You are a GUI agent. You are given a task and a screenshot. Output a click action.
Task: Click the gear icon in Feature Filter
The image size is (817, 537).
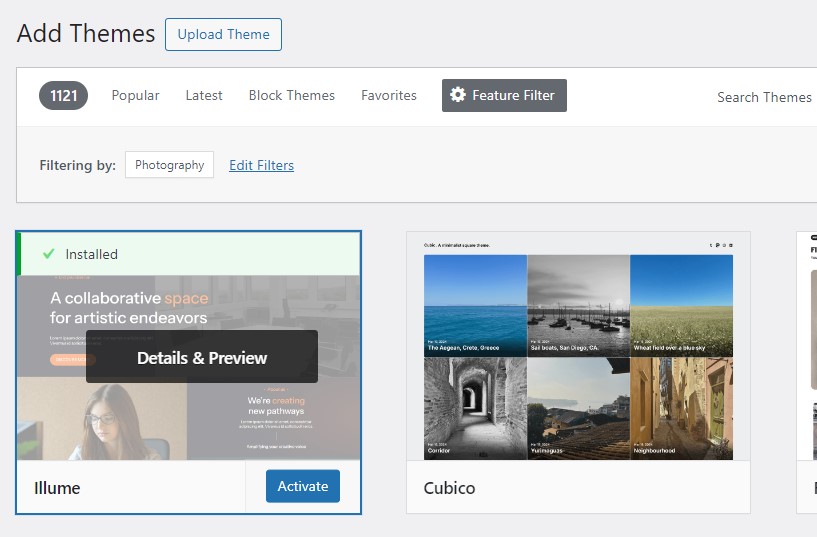point(457,95)
